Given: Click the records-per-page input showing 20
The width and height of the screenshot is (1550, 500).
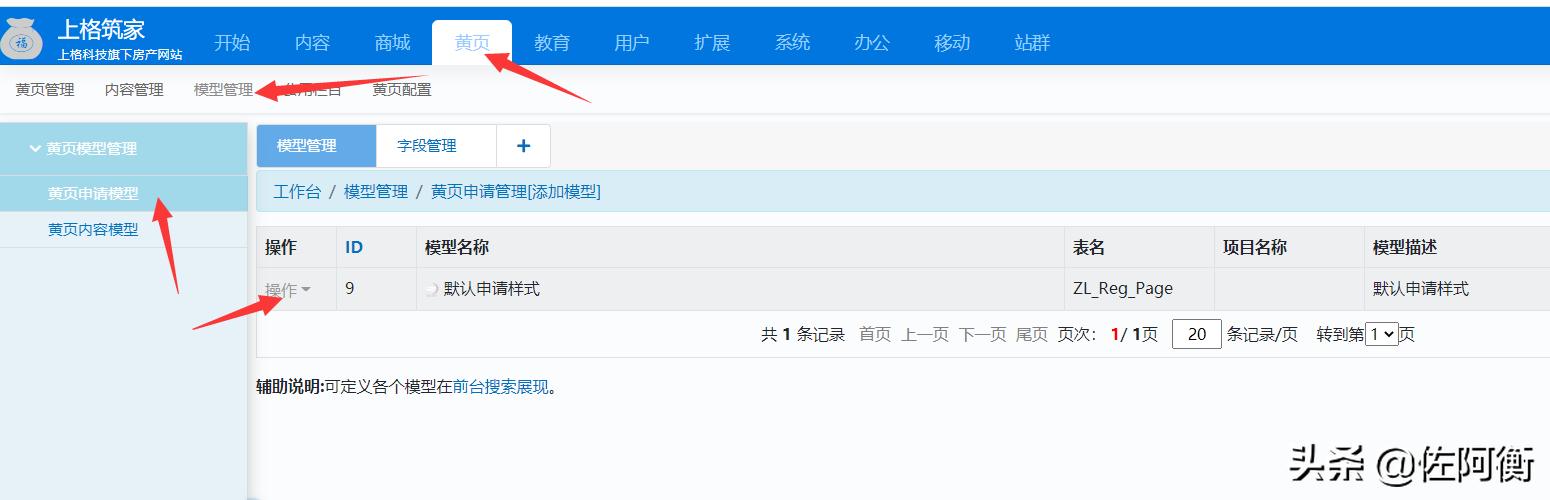Looking at the screenshot, I should [x=1197, y=334].
